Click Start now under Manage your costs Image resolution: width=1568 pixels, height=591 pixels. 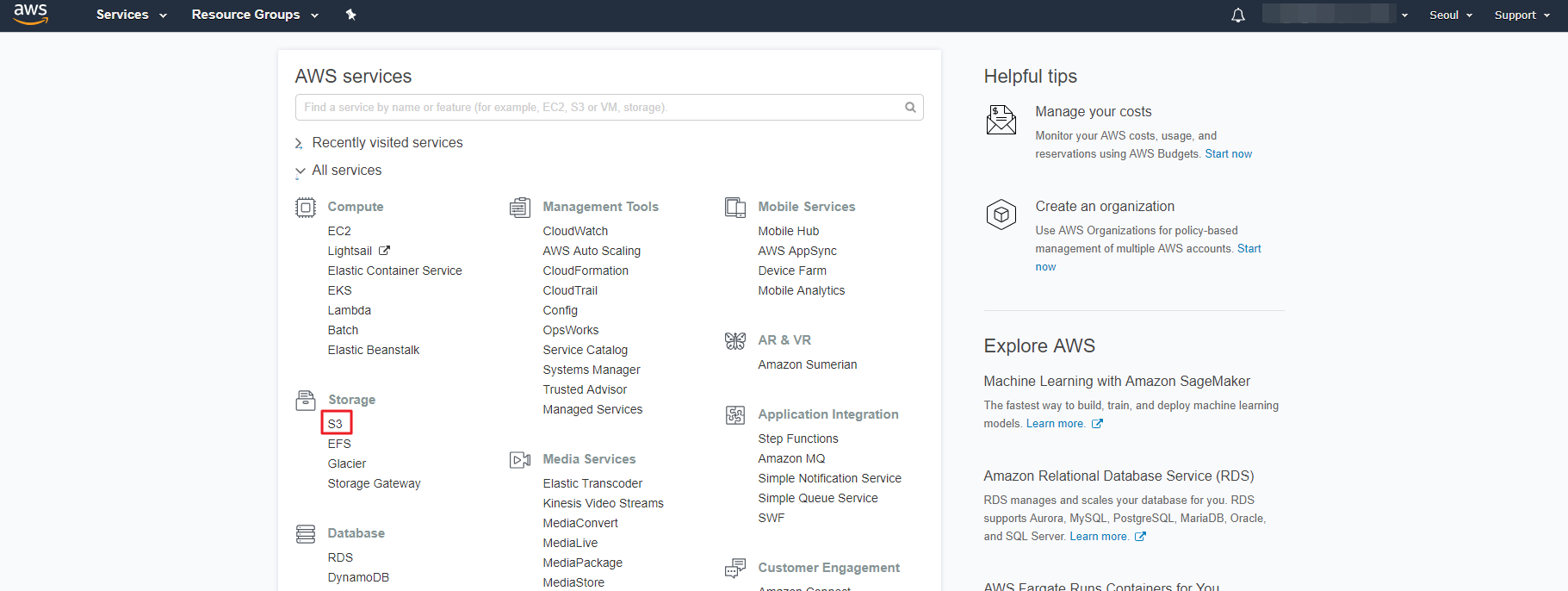point(1228,154)
